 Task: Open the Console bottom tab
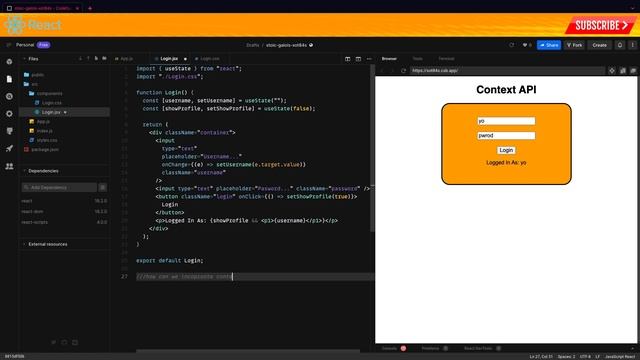tap(393, 348)
